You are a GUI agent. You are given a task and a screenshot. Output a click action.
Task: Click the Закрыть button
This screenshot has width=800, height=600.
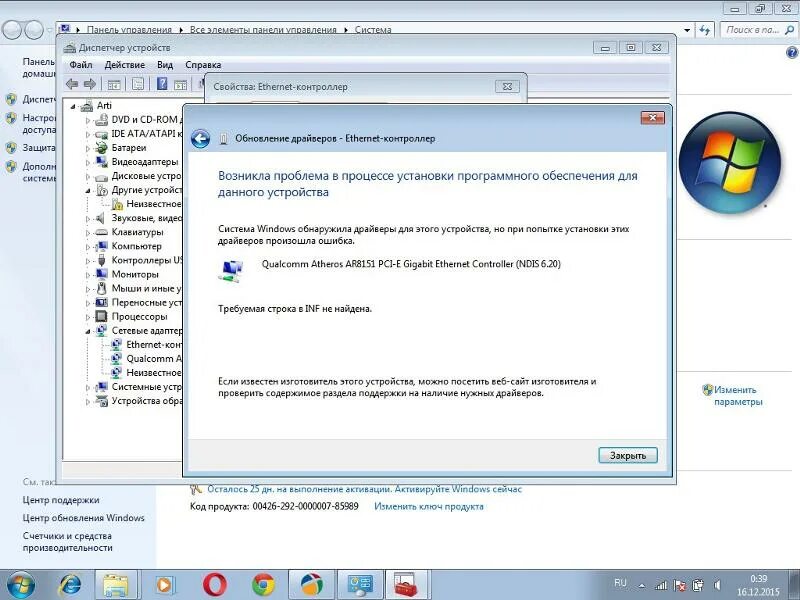click(x=628, y=456)
